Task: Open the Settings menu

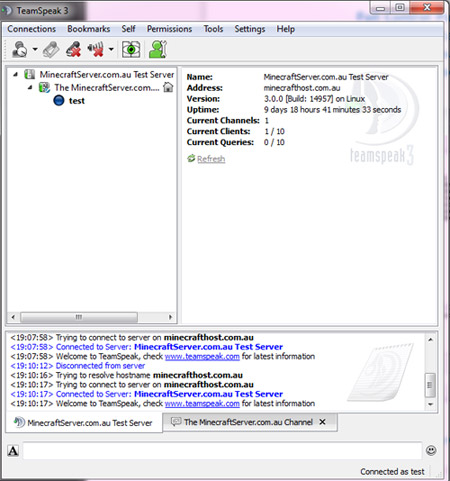Action: click(250, 29)
